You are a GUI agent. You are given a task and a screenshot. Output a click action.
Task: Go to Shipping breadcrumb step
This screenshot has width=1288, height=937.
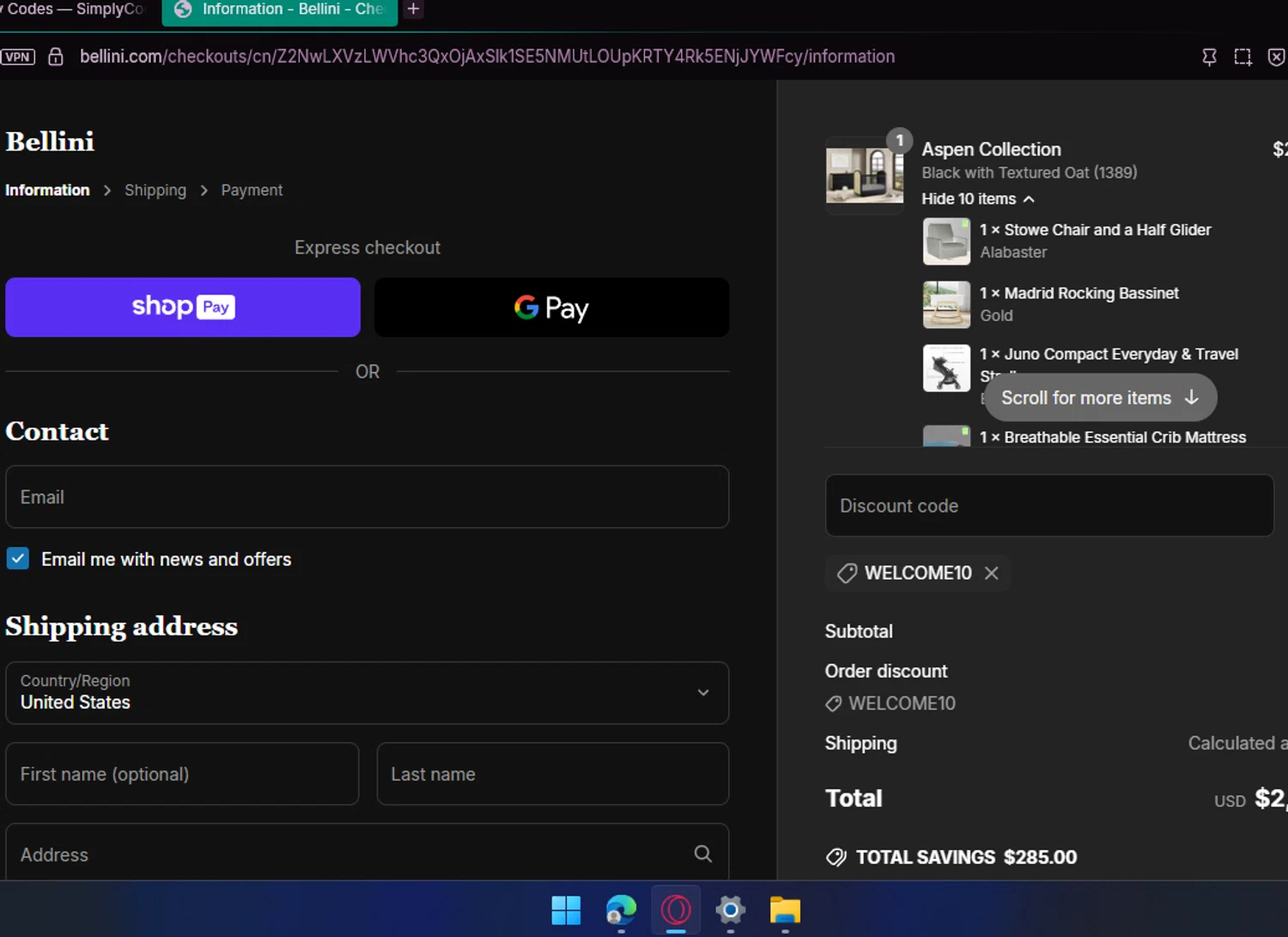(155, 191)
